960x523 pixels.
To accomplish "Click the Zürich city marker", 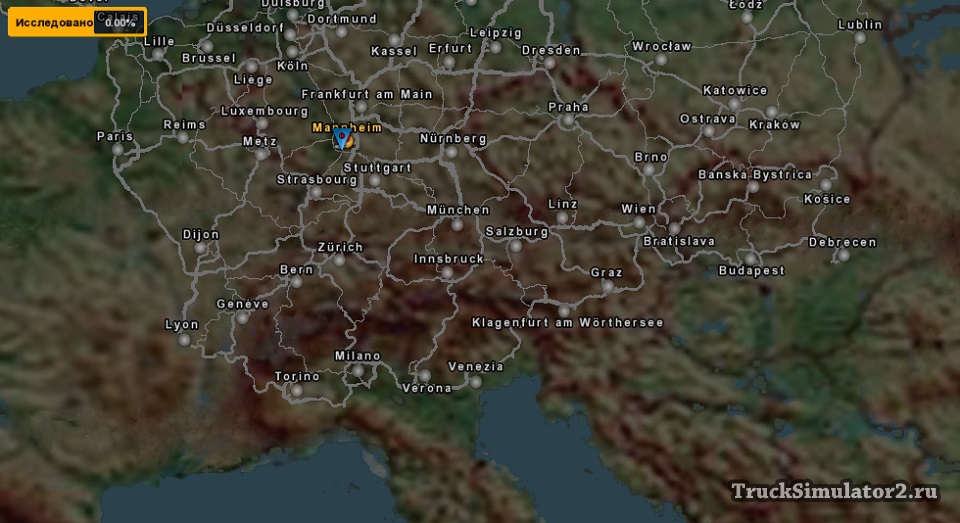I will click(x=340, y=260).
